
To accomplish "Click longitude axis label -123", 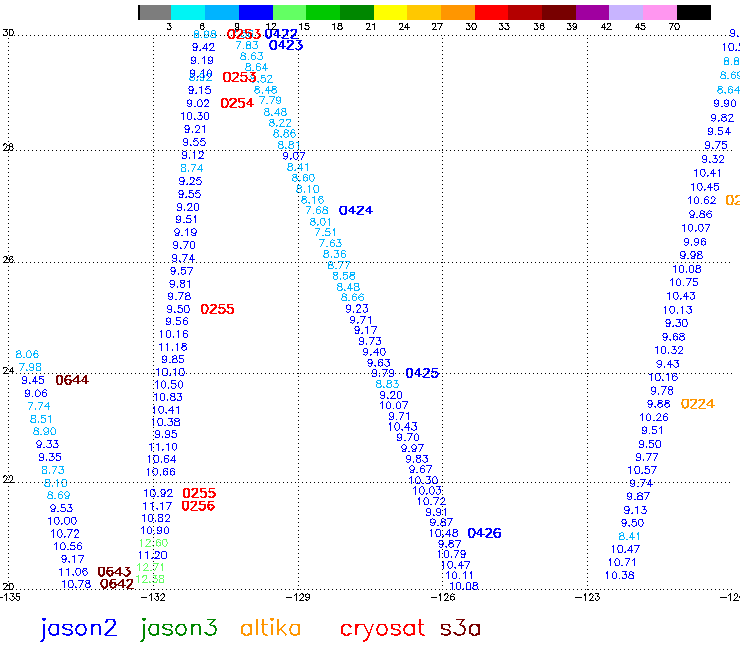I will click(587, 598).
